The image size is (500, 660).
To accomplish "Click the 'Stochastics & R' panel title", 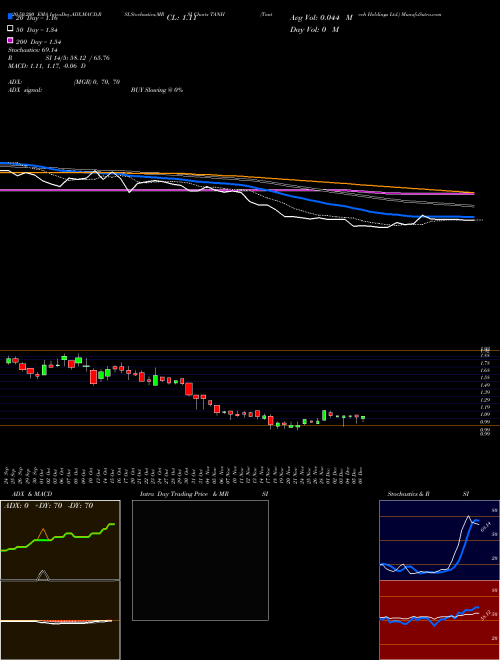I will (x=409, y=494).
